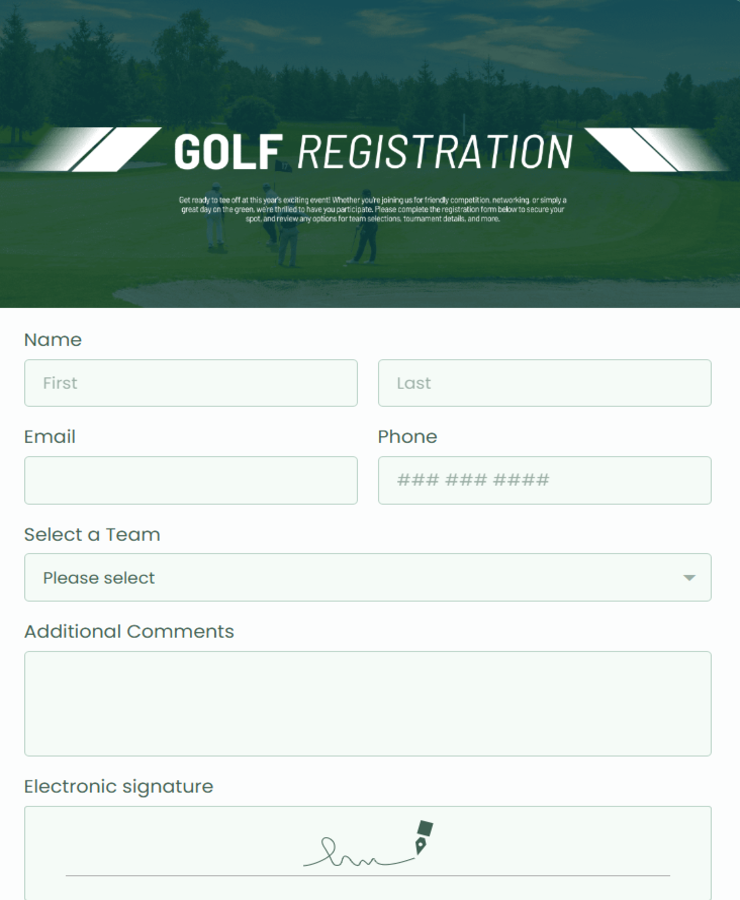Click the Phone field showing ### ### ####
Viewport: 740px width, 900px height.
pyautogui.click(x=544, y=480)
